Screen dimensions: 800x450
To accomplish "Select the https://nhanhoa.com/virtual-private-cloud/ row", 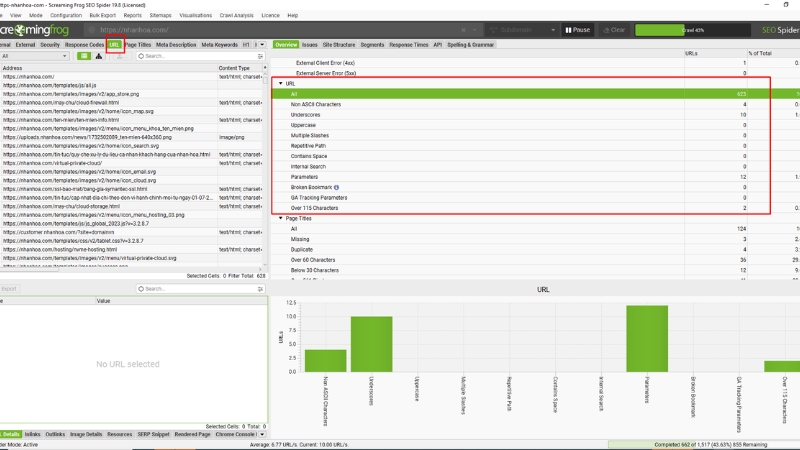I will (133, 163).
